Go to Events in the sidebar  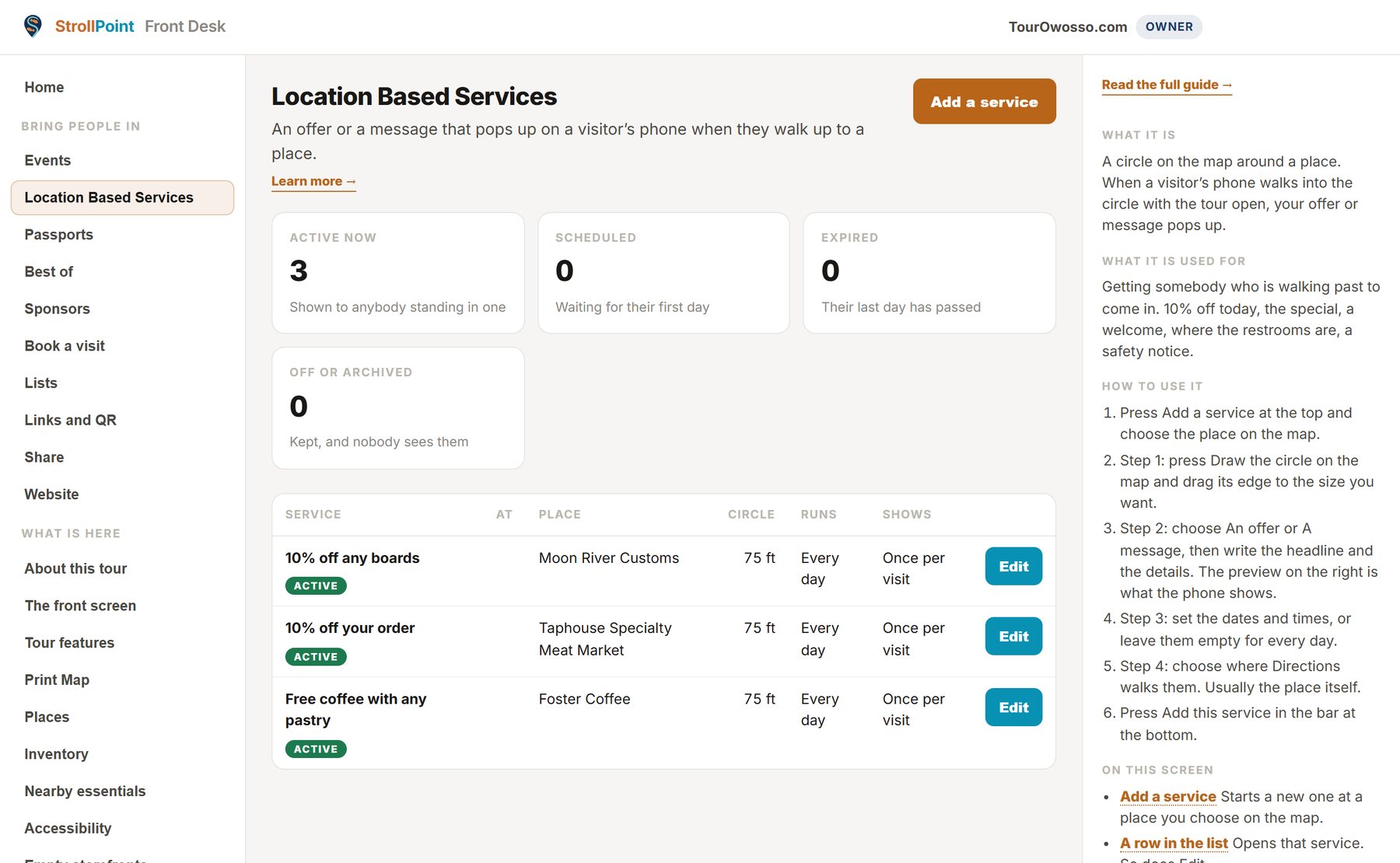[47, 160]
